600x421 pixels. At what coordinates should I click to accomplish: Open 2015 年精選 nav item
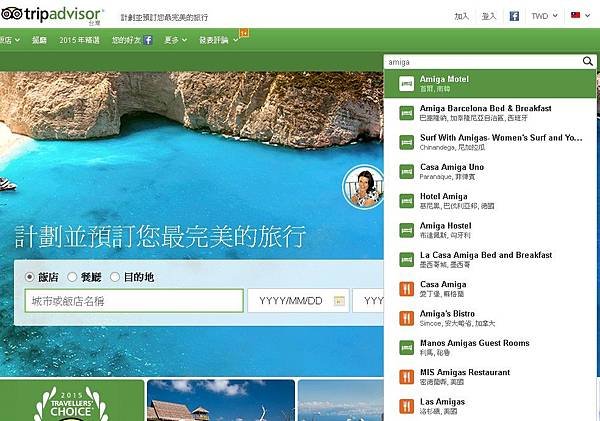click(79, 40)
